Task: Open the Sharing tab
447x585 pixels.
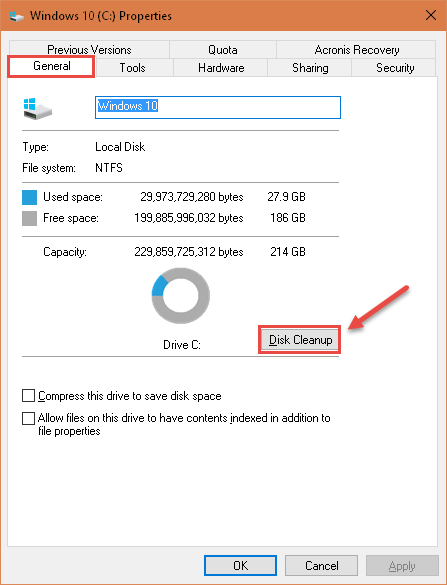Action: 310,68
